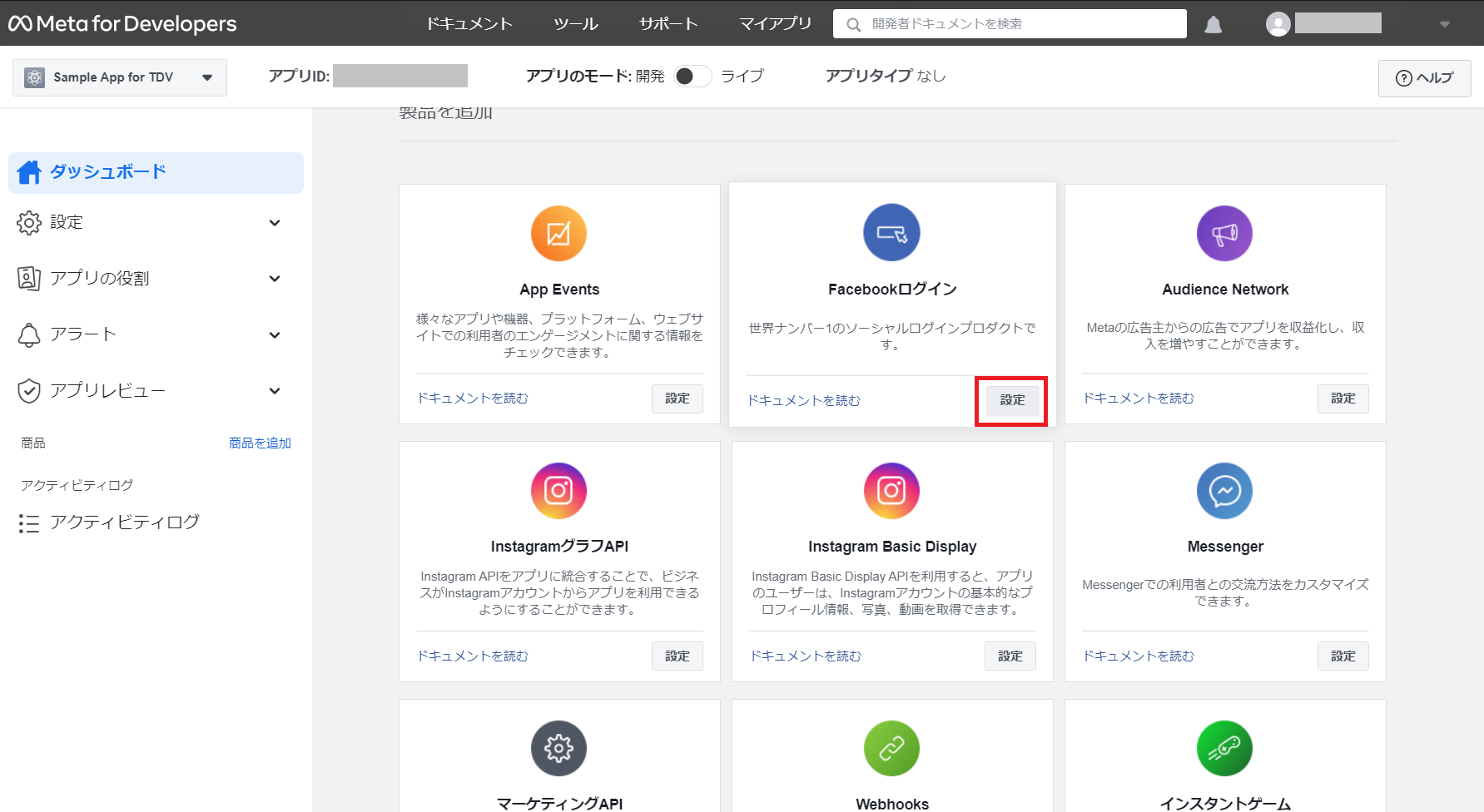
Task: Open the notifications bell
Action: tap(1214, 24)
